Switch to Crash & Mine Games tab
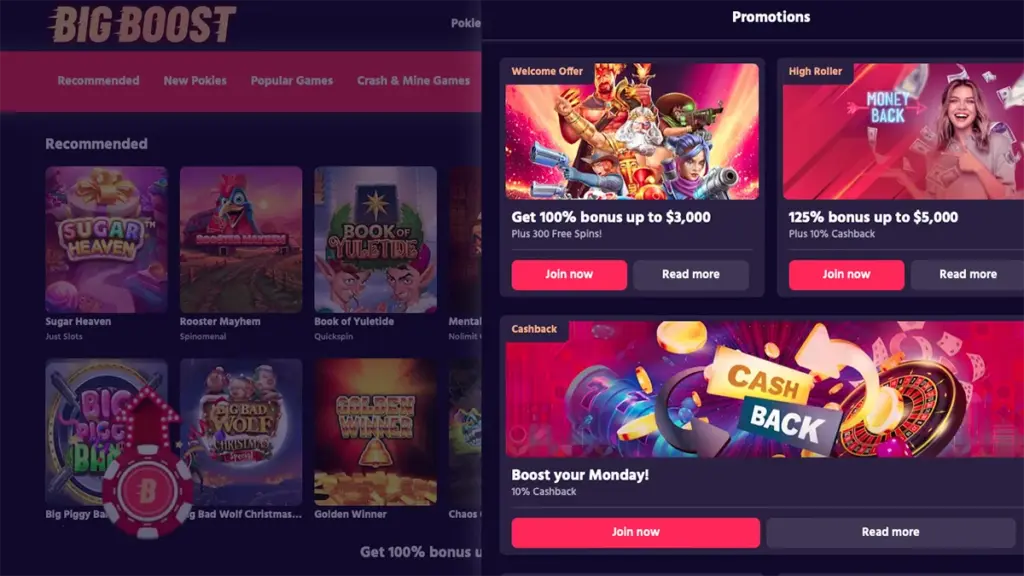Screen dimensions: 1024x576 coord(413,80)
